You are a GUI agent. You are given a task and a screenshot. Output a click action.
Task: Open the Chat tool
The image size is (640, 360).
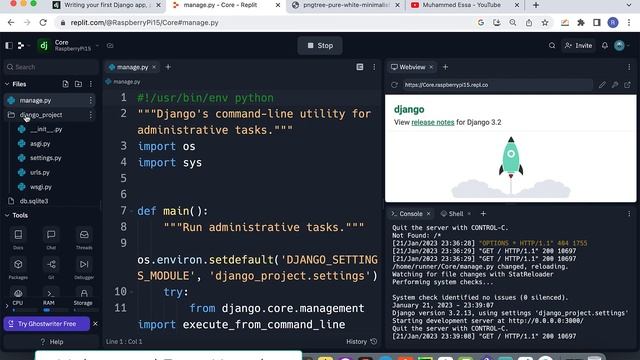coord(51,238)
